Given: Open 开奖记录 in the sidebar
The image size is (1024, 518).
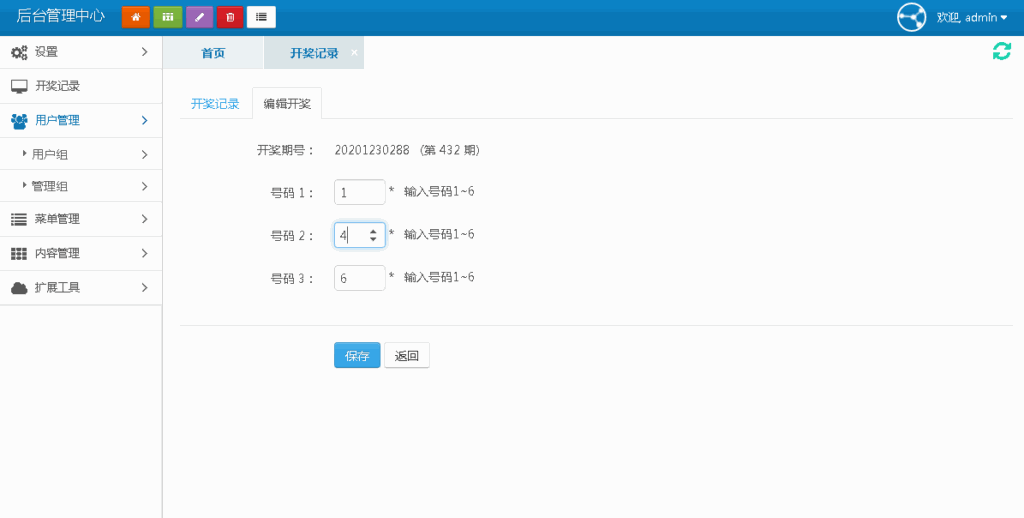Looking at the screenshot, I should pos(81,86).
